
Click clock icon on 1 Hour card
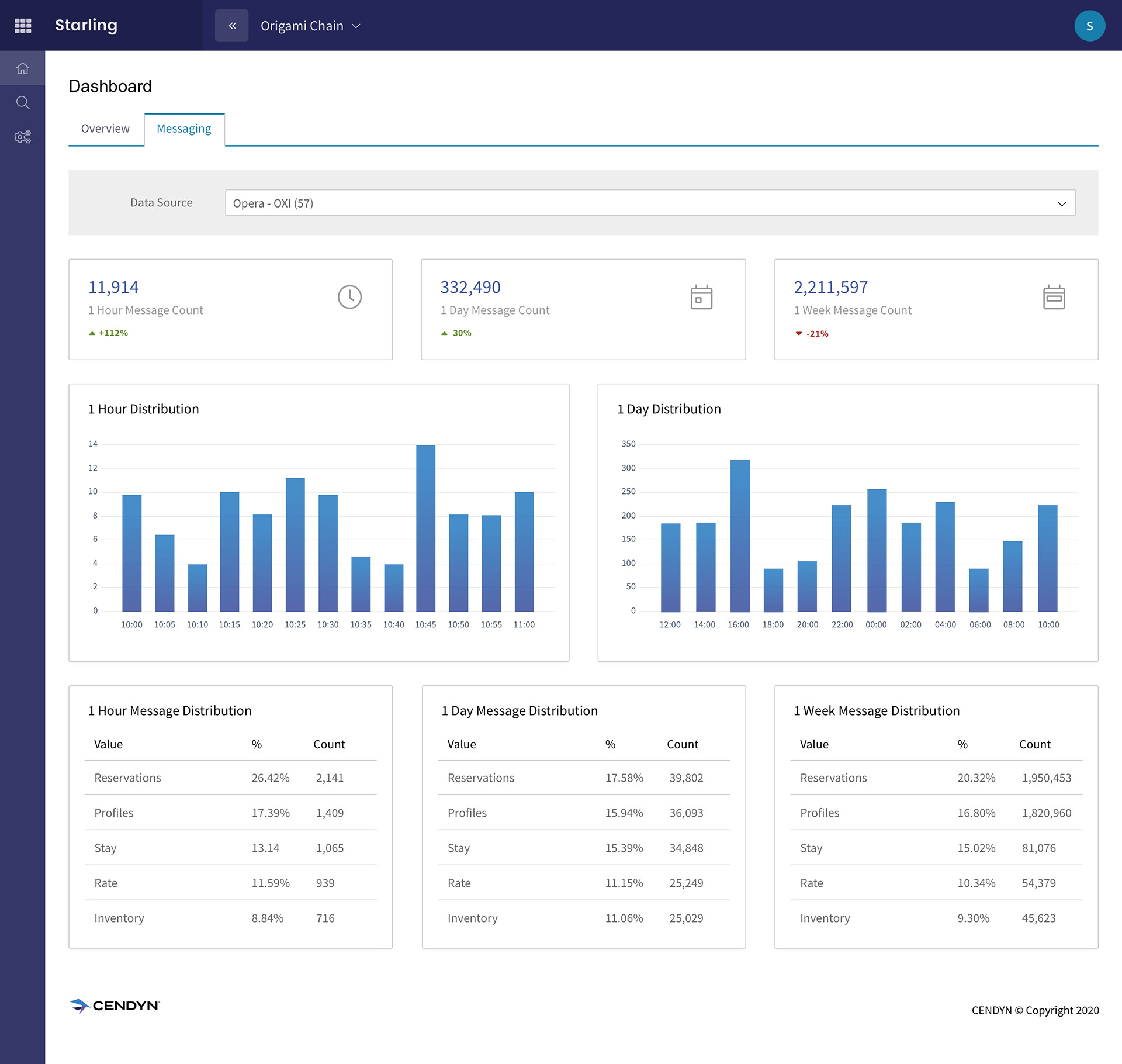coord(349,297)
